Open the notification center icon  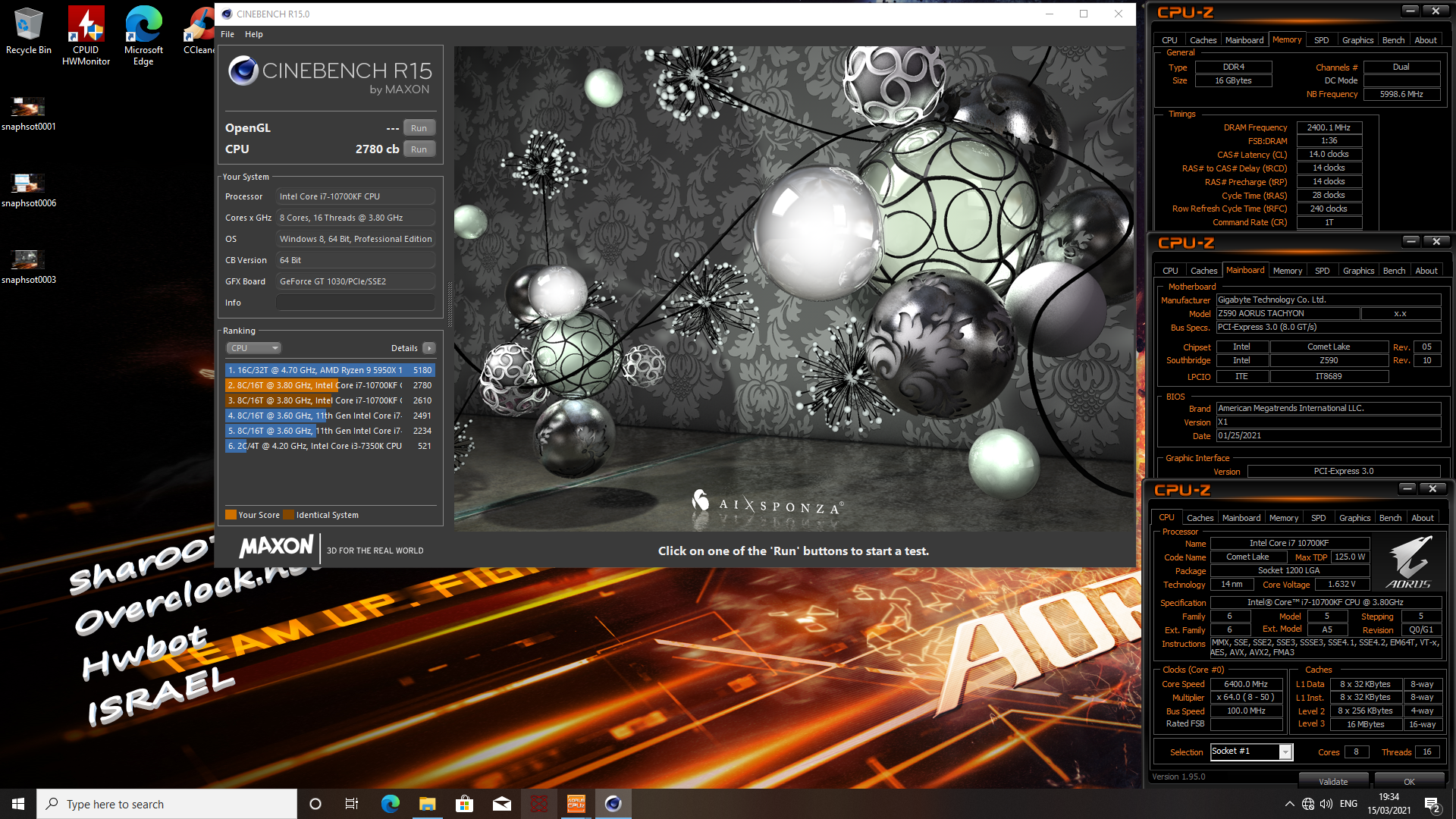(1432, 805)
